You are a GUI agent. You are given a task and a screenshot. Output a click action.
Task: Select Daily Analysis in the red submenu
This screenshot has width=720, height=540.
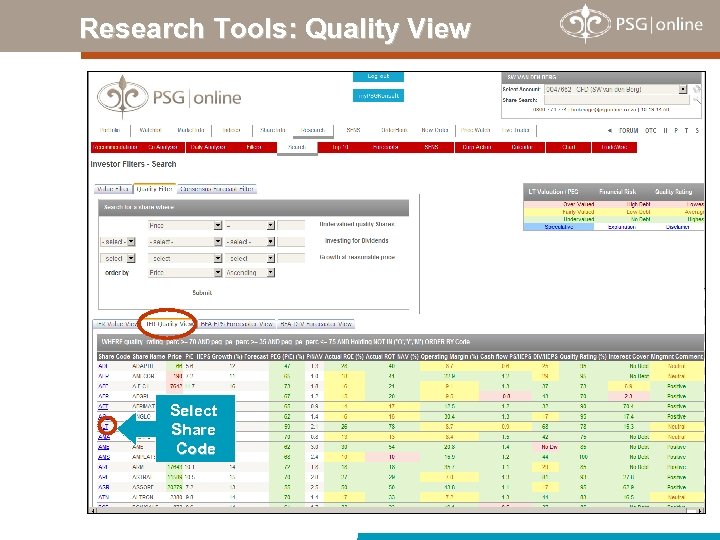click(x=208, y=147)
